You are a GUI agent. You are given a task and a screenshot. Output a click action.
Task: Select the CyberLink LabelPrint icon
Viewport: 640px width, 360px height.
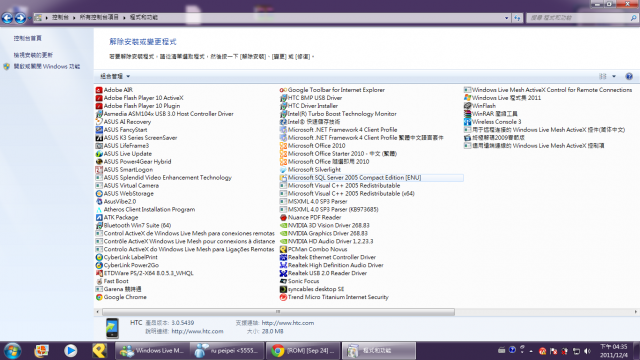point(99,257)
